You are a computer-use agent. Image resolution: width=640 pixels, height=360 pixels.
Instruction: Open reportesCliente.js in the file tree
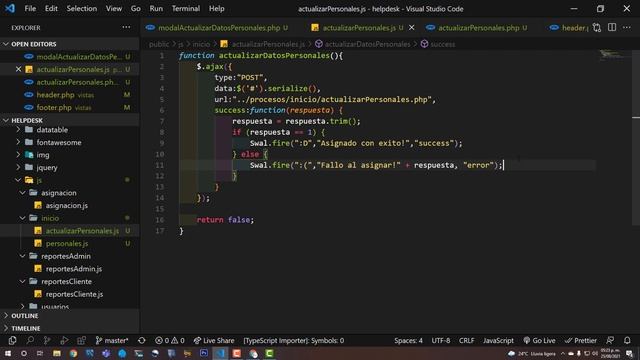coord(74,294)
